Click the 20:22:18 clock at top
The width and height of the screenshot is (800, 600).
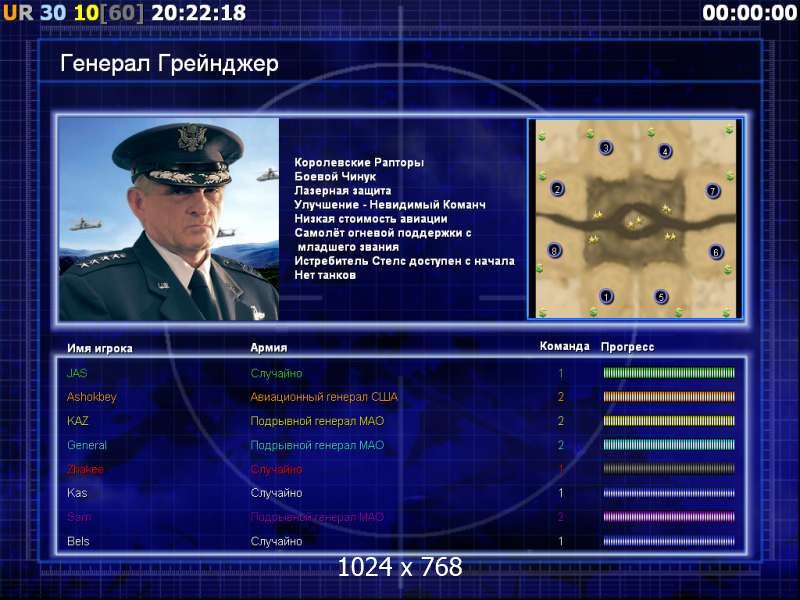[198, 13]
